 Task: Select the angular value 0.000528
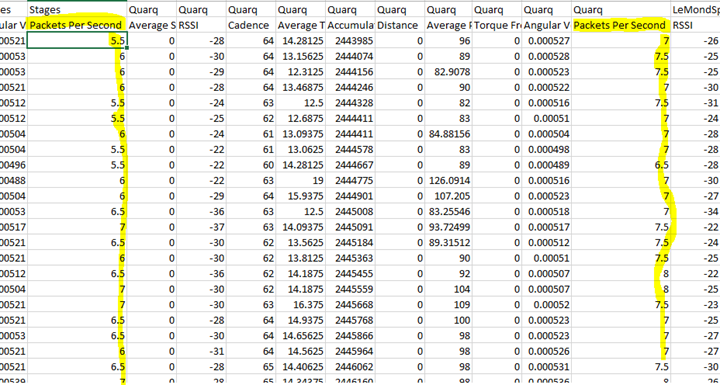click(x=547, y=57)
